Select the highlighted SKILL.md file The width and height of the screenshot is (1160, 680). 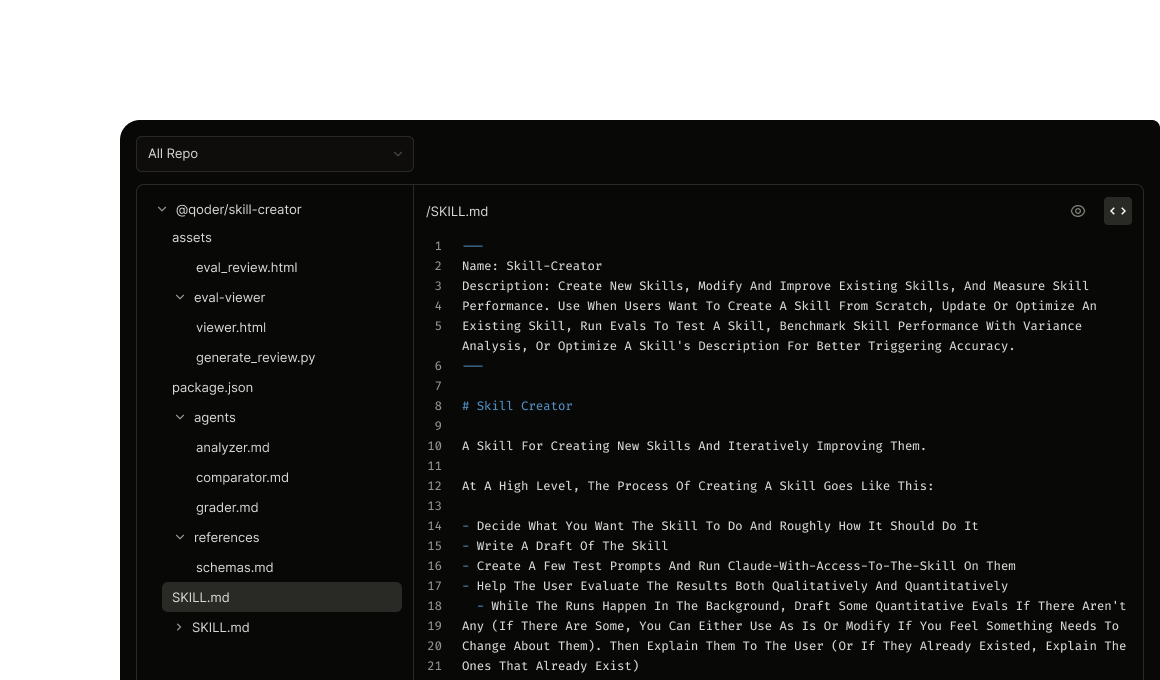(282, 597)
